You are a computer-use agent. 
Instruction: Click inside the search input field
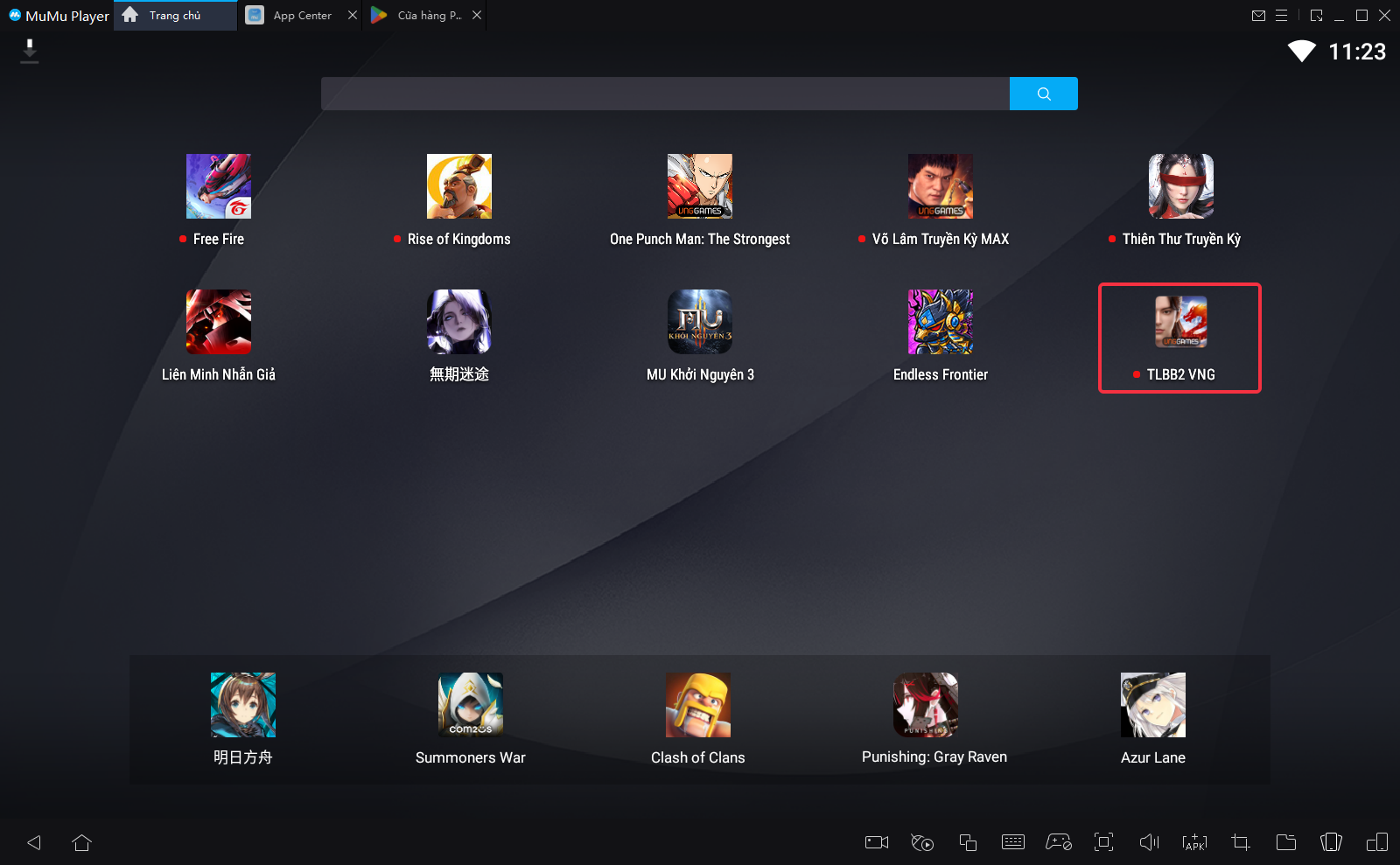tap(665, 94)
